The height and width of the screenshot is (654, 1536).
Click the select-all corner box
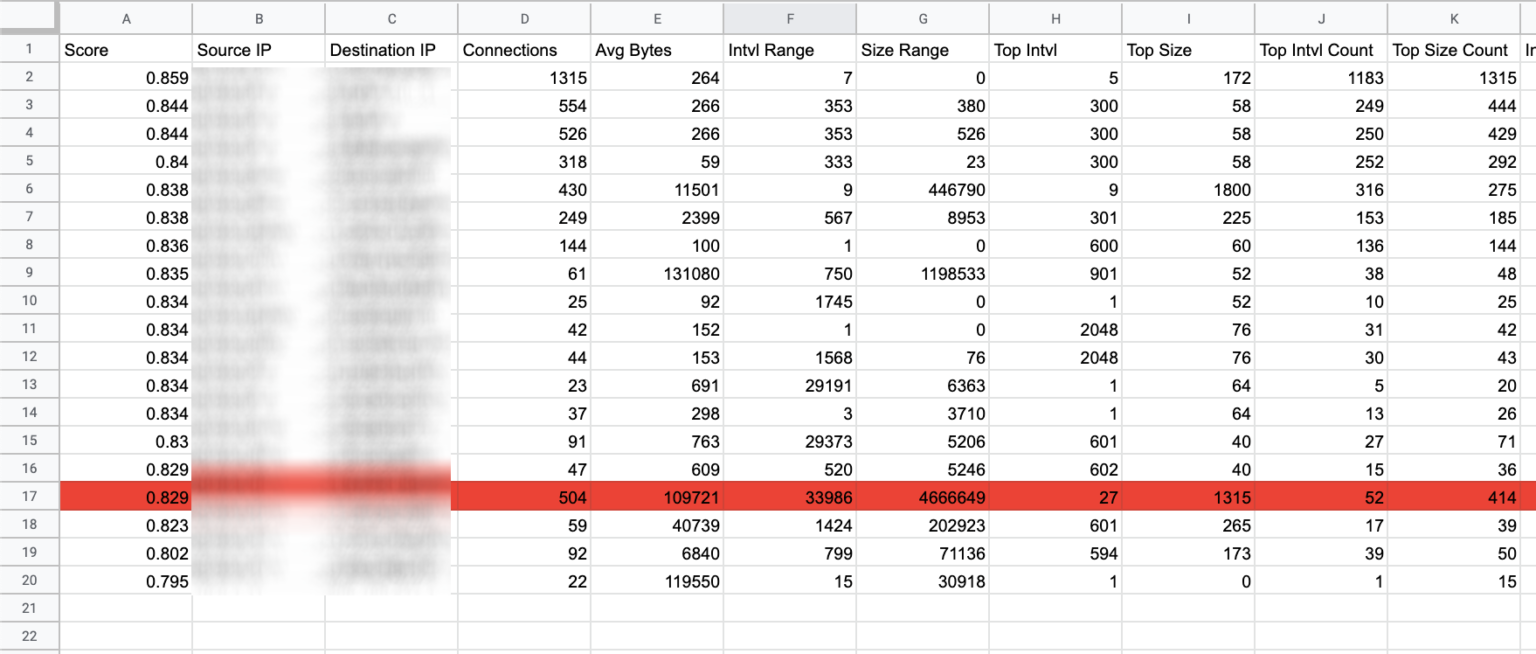29,18
